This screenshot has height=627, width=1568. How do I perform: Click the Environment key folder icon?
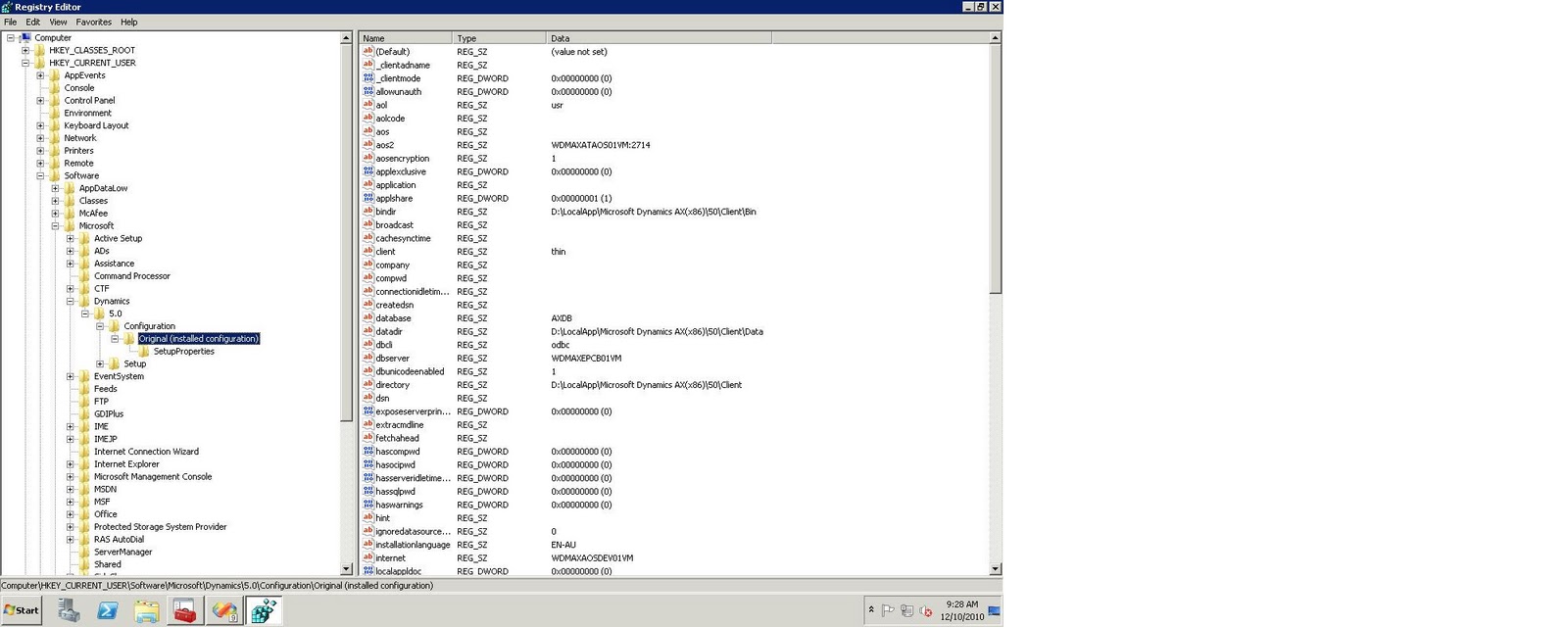55,114
